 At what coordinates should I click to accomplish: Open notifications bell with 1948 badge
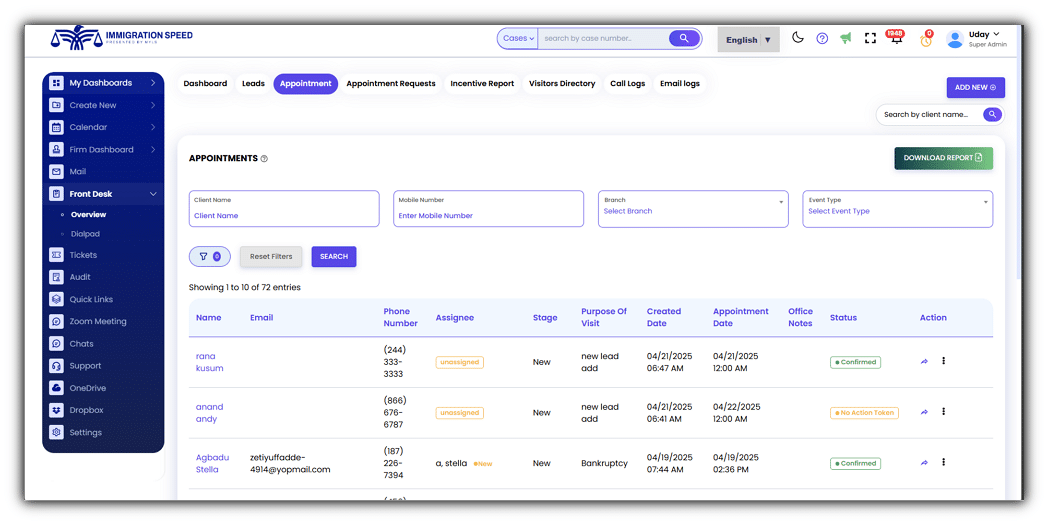tap(895, 37)
